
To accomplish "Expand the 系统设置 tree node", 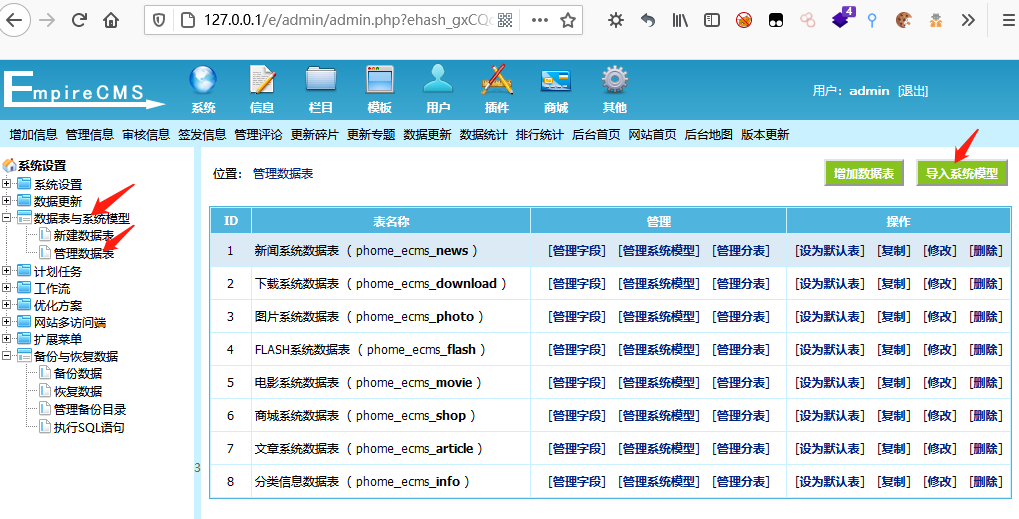I will 8,184.
